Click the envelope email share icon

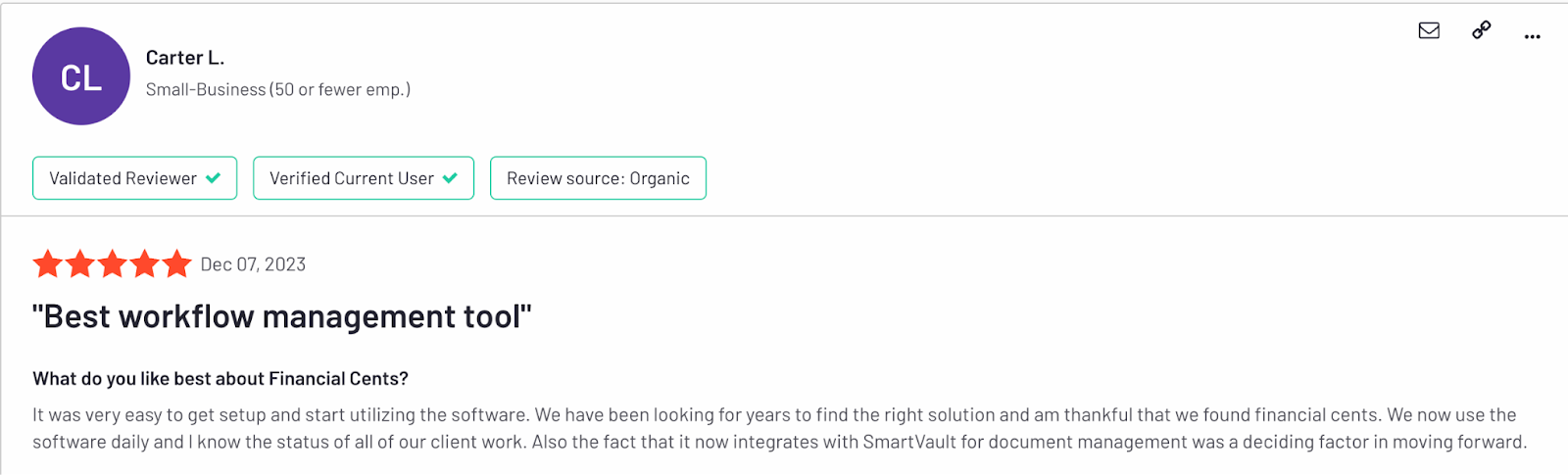pyautogui.click(x=1429, y=30)
